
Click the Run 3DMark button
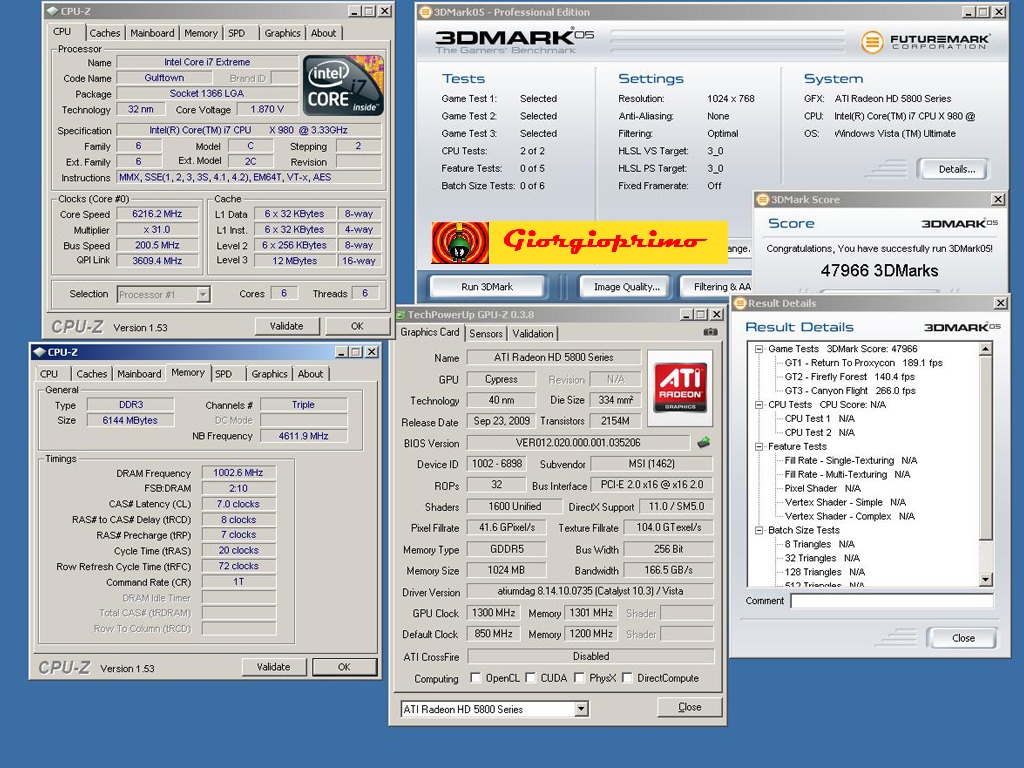[487, 287]
